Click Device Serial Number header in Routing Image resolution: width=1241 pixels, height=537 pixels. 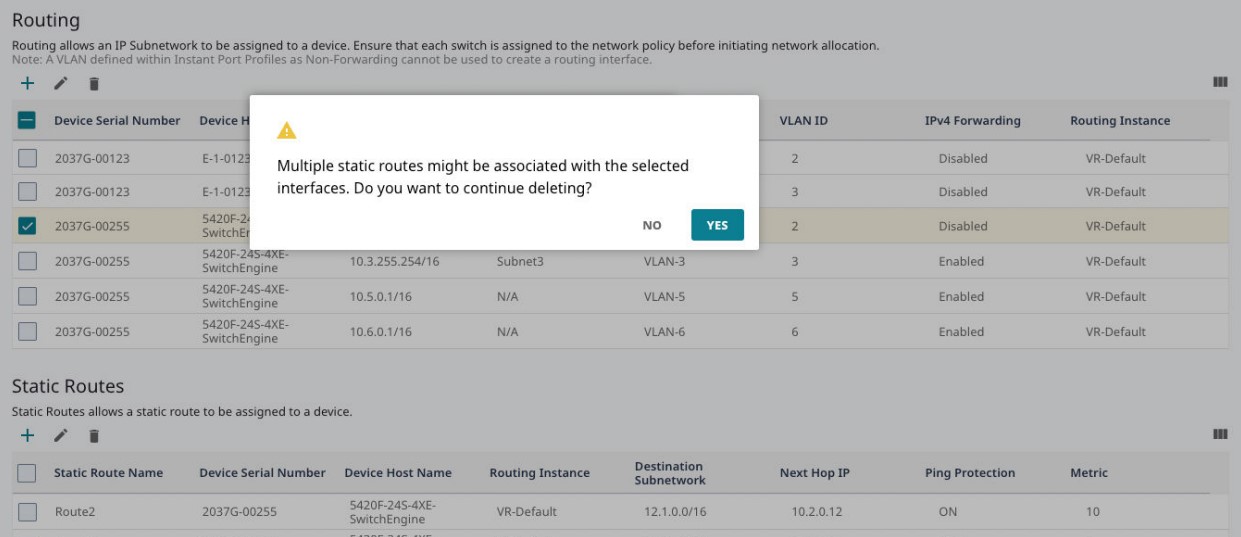coord(117,121)
